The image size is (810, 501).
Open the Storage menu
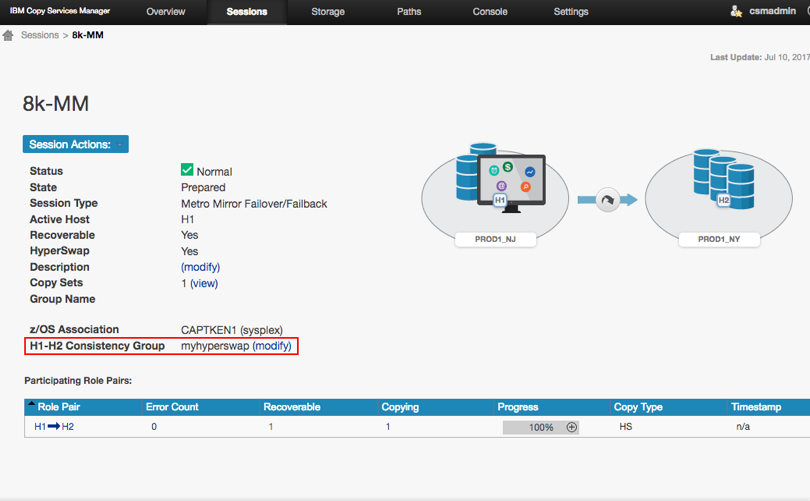pyautogui.click(x=328, y=11)
